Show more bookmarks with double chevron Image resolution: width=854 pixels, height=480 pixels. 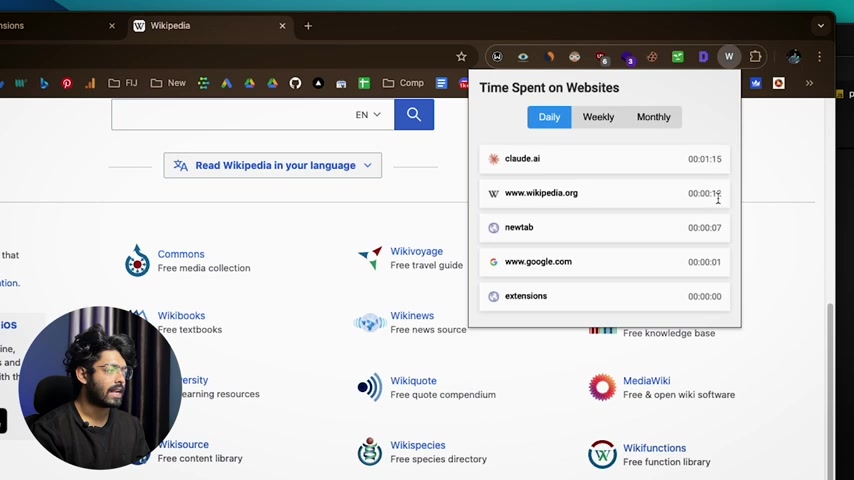(809, 83)
